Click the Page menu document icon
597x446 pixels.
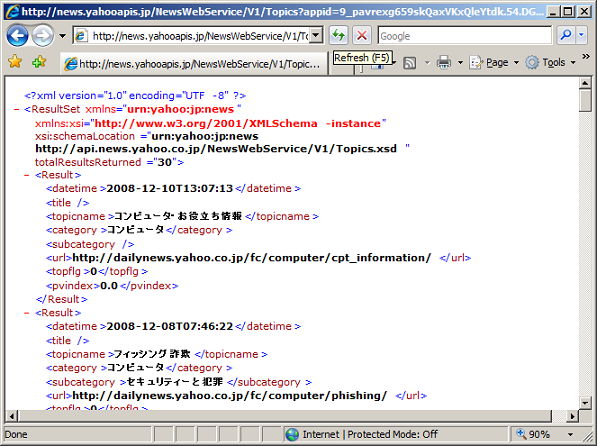click(476, 62)
